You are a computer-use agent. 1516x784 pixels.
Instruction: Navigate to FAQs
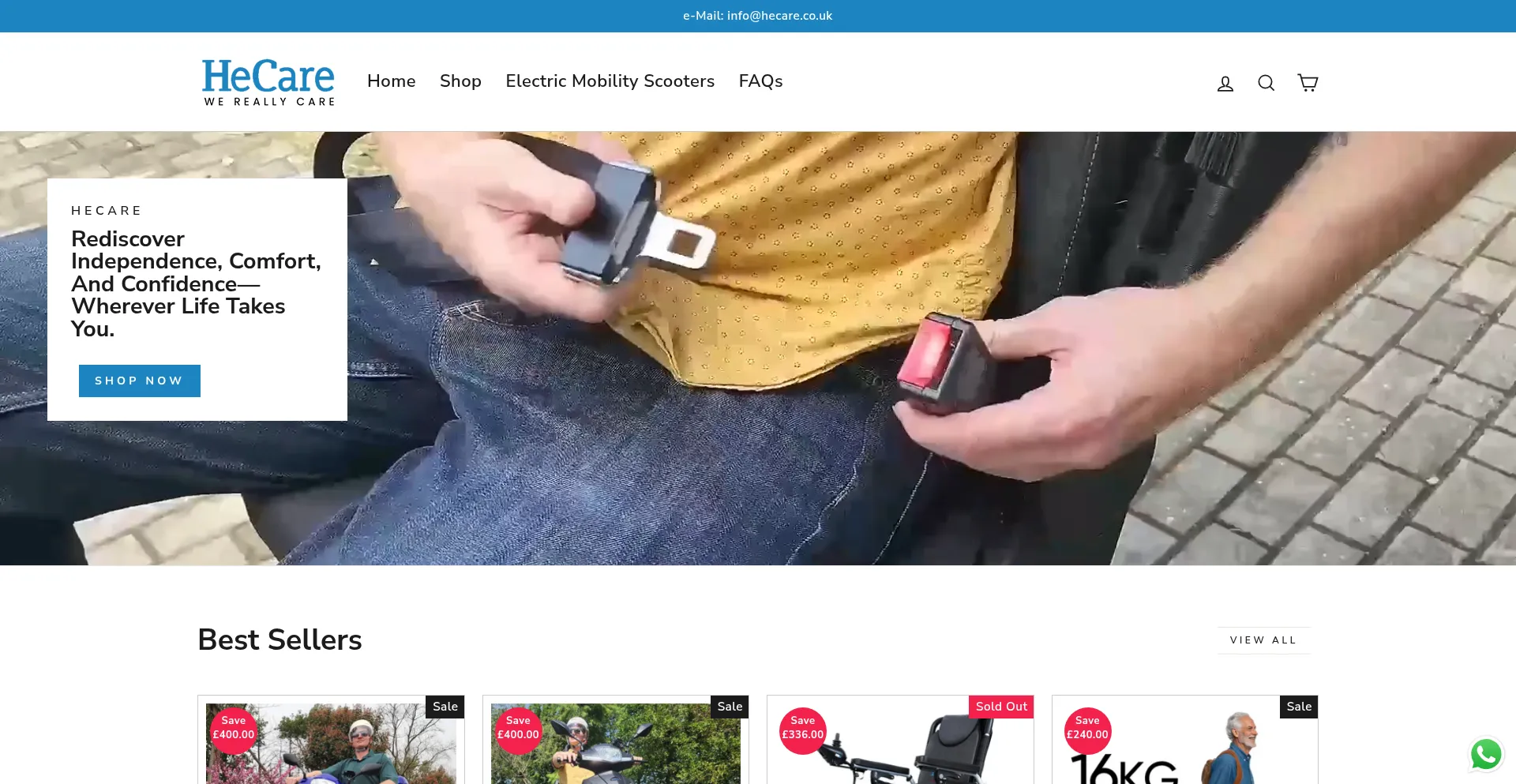click(x=760, y=81)
